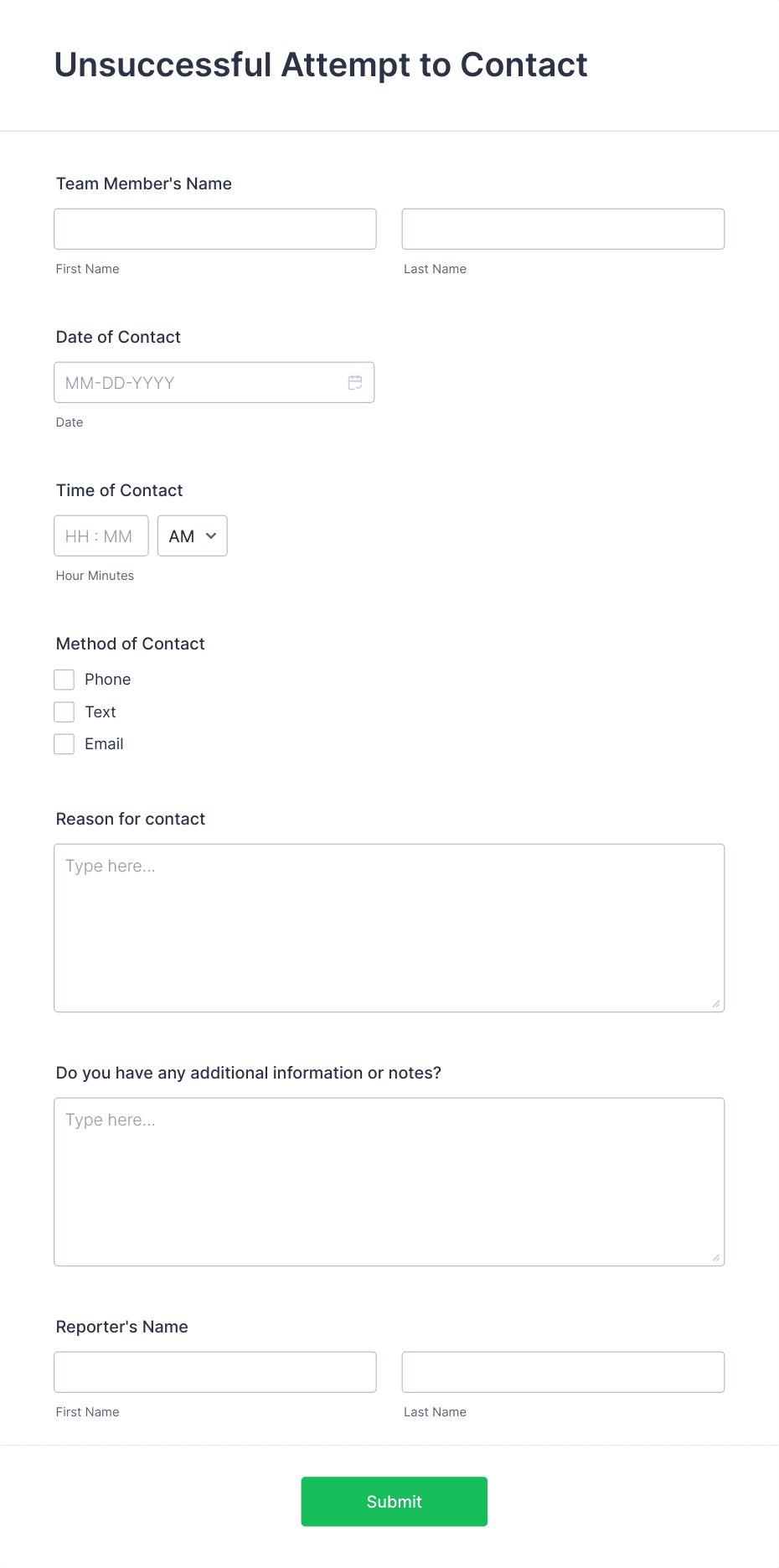Select the Reporter's First Name field
Image resolution: width=779 pixels, height=1568 pixels.
coord(214,1372)
